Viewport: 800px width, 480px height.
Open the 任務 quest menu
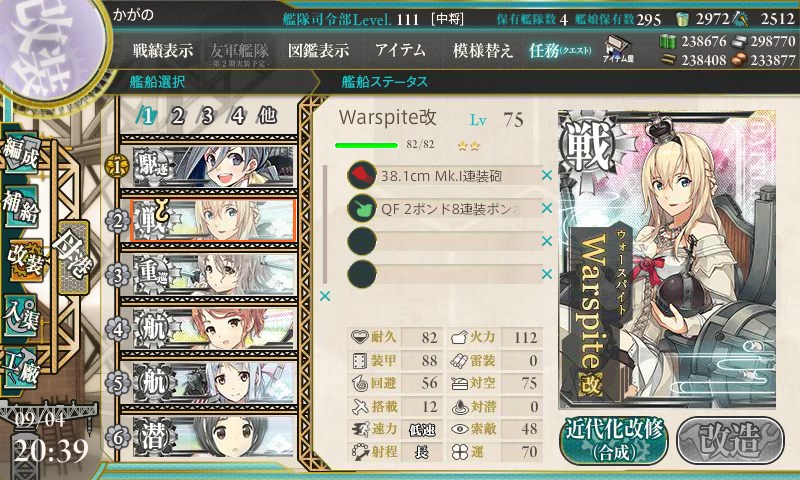pos(560,50)
